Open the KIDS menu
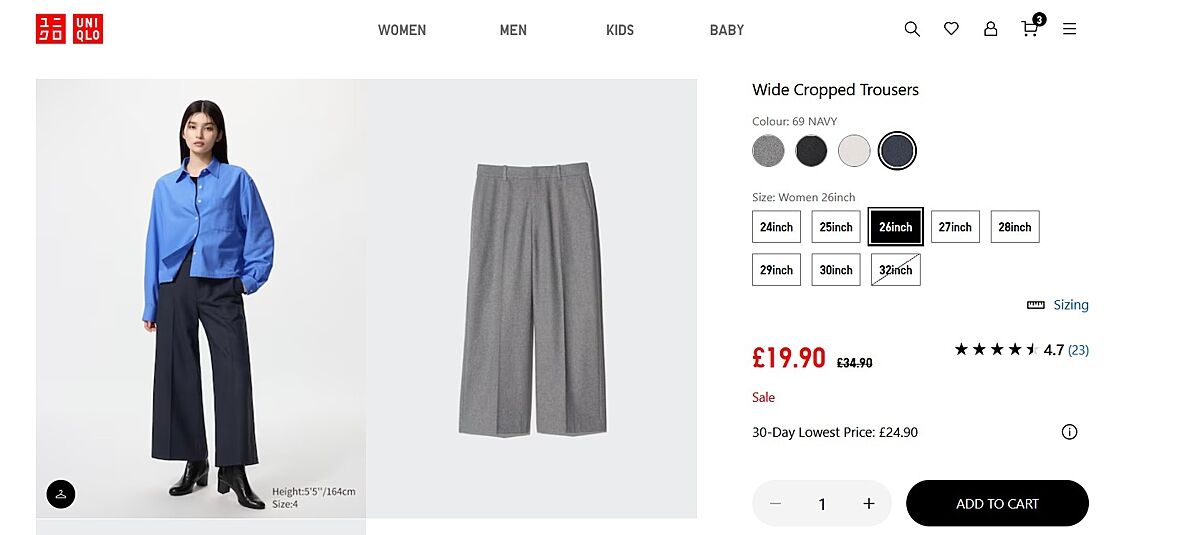 tap(620, 30)
